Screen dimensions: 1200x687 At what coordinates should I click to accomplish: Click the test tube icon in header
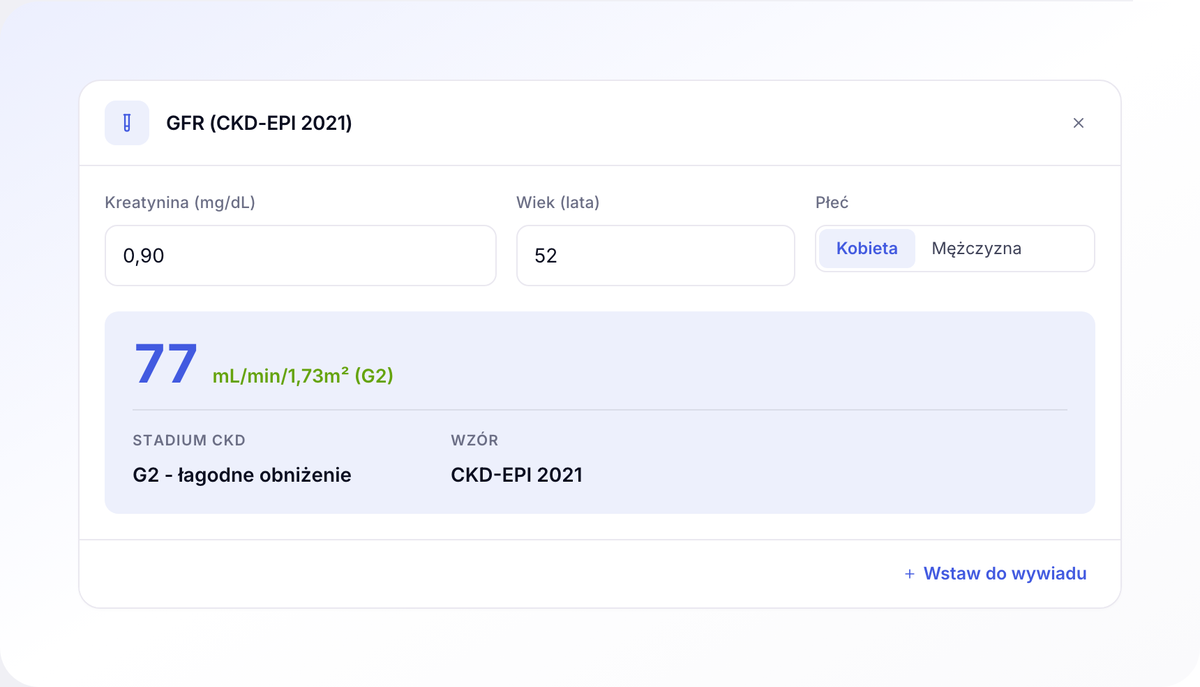click(x=127, y=123)
